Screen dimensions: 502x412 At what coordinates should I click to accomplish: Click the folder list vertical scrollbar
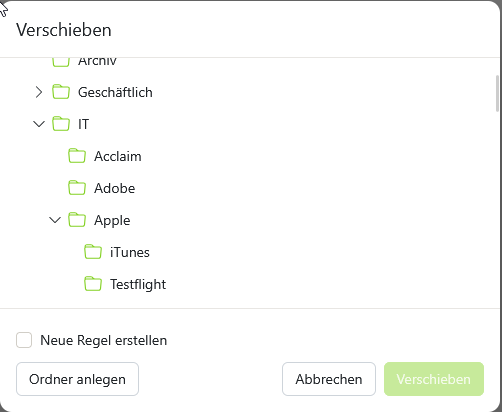tap(498, 94)
